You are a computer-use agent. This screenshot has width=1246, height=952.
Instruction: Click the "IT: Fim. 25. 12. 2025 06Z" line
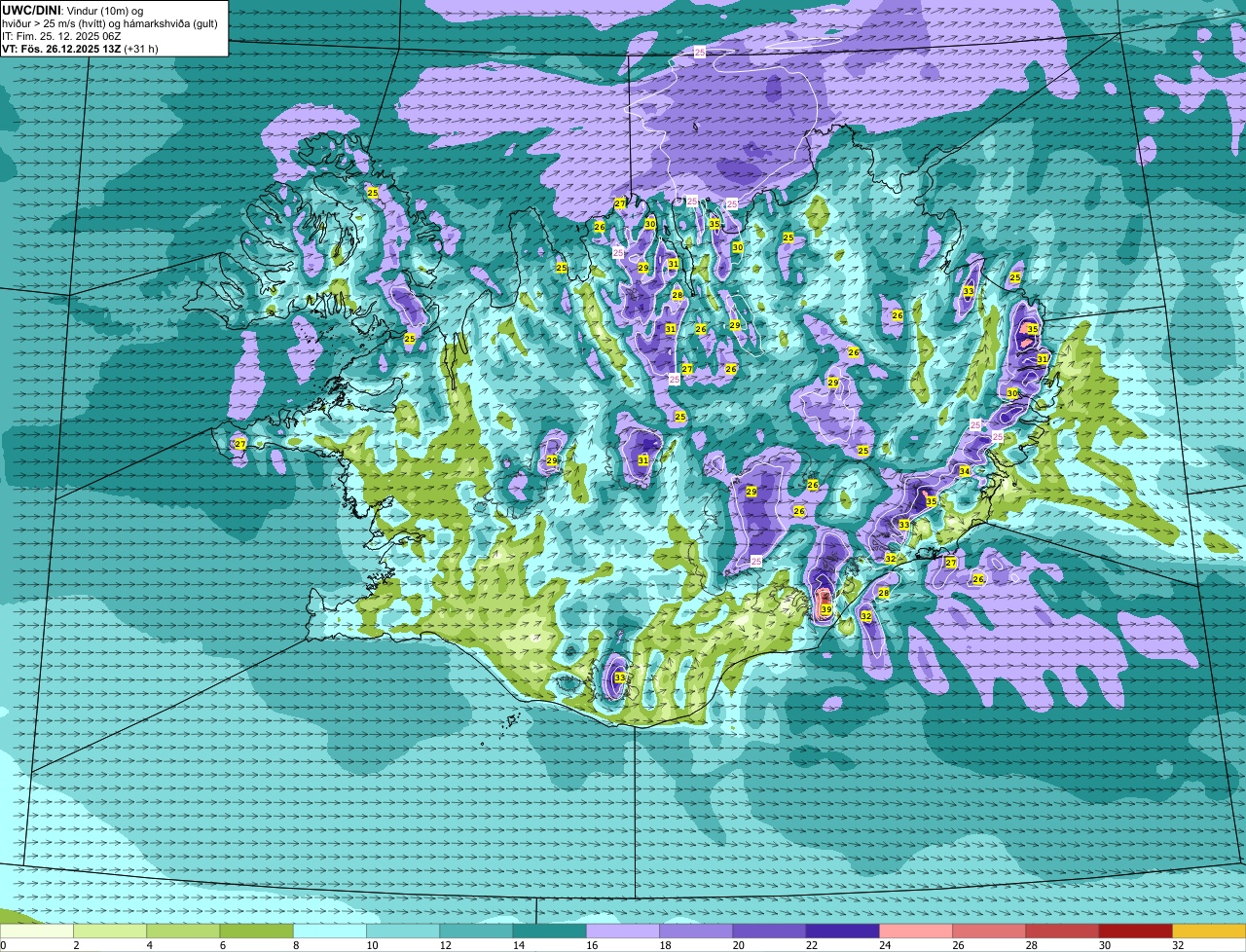[61, 36]
